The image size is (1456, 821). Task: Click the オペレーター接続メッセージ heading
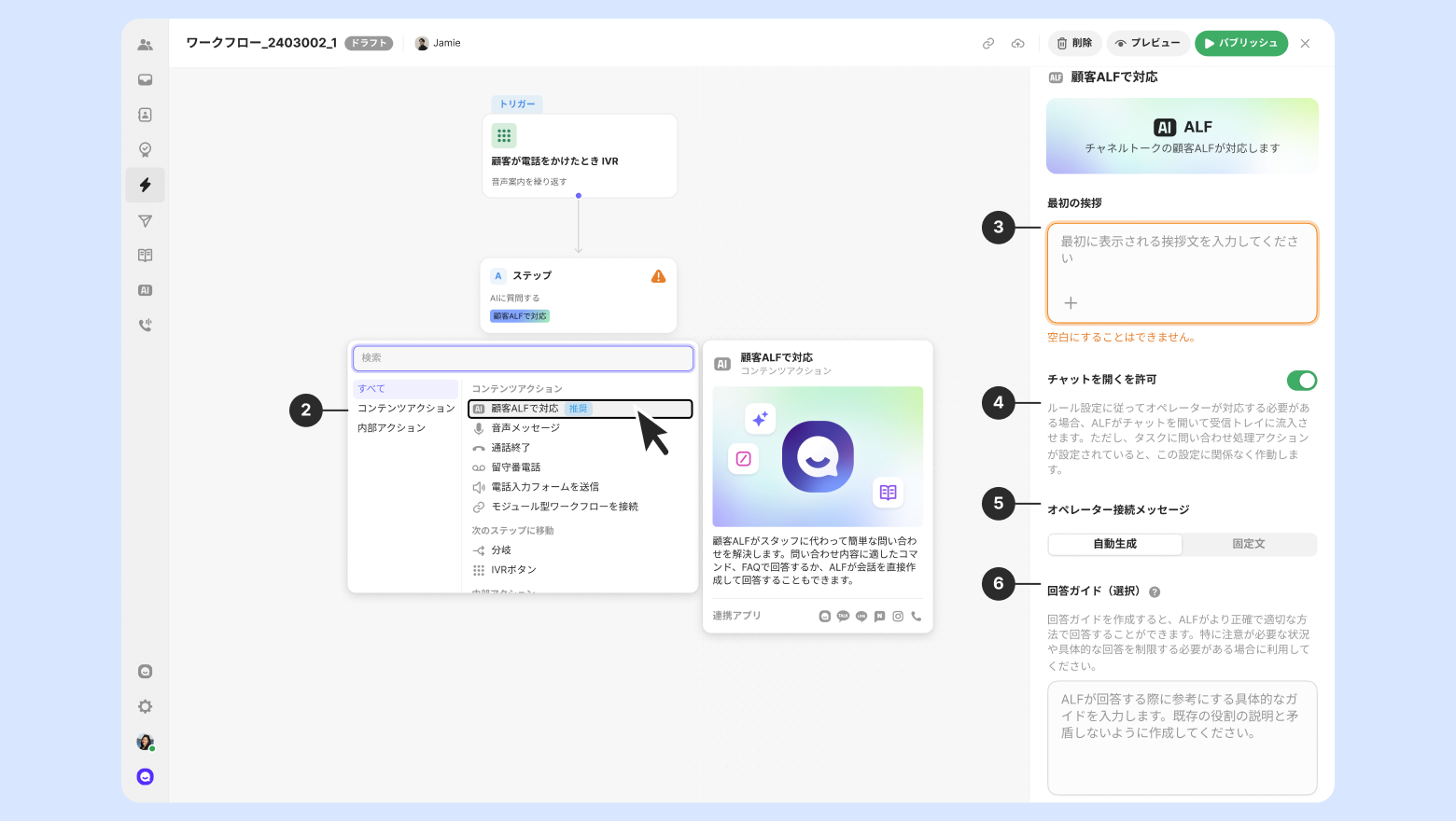(1118, 510)
